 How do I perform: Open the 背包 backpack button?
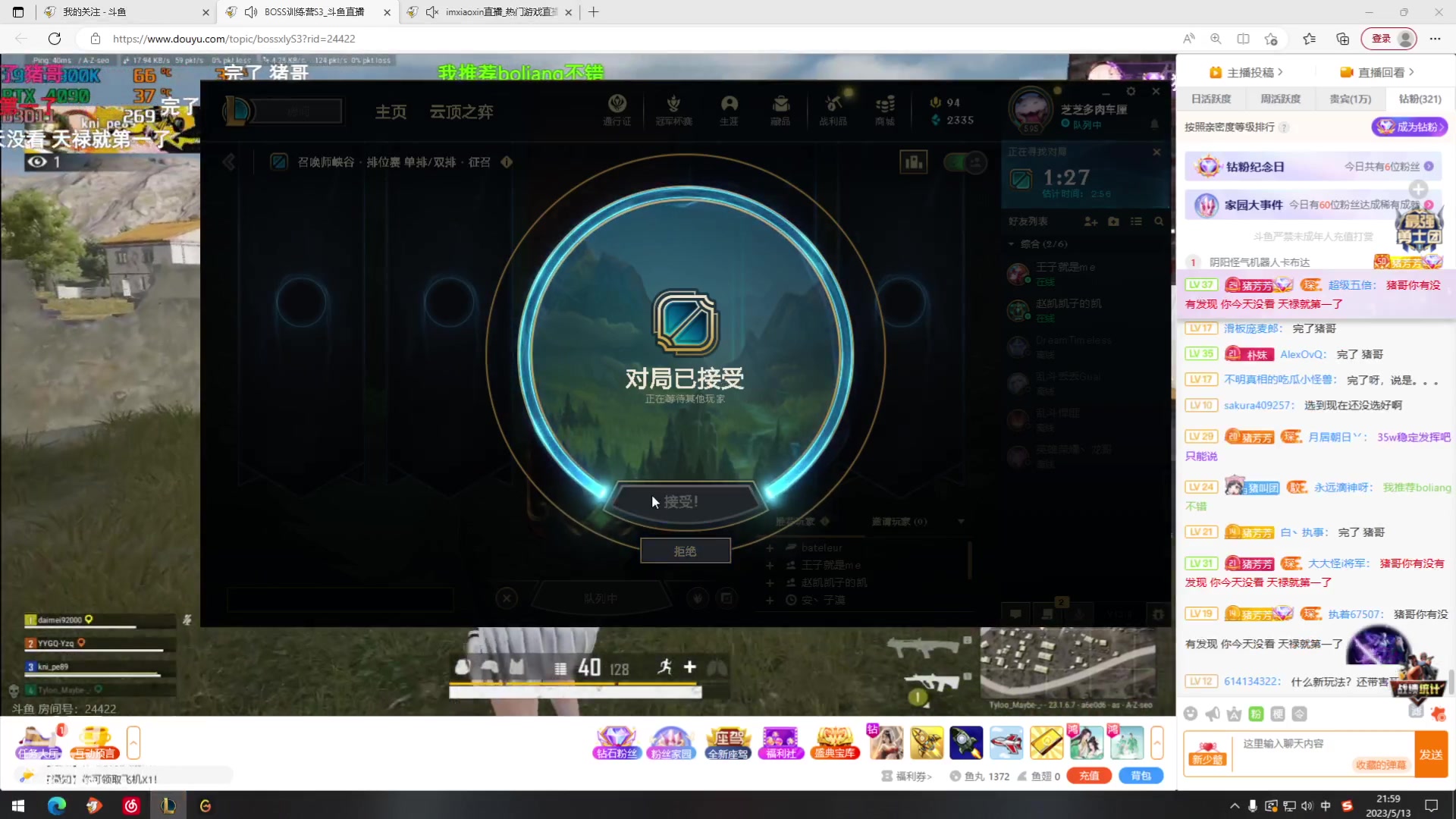pyautogui.click(x=1141, y=776)
